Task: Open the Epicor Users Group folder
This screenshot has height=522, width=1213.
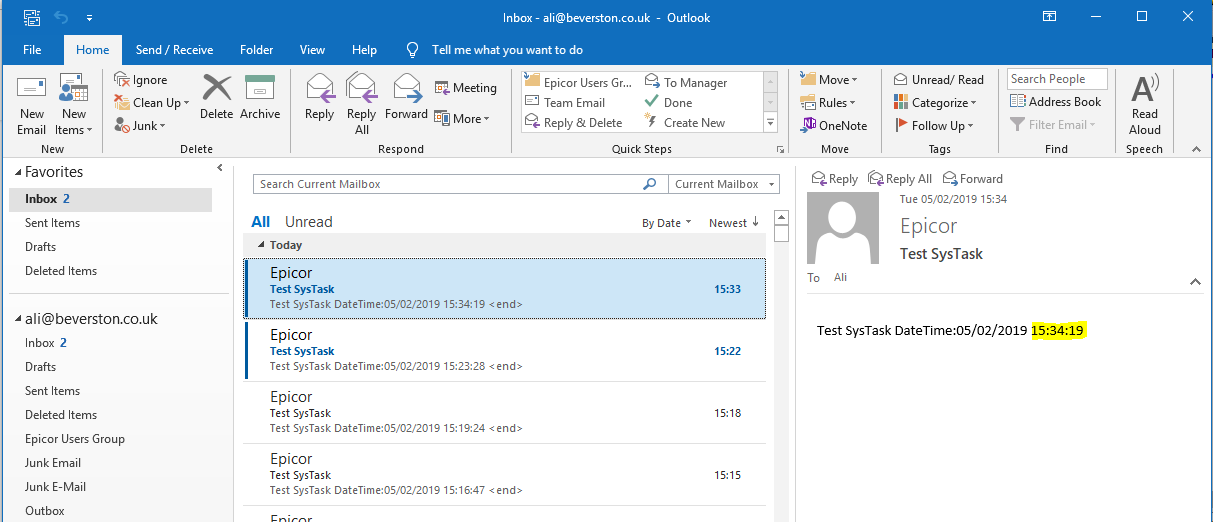Action: click(x=75, y=439)
